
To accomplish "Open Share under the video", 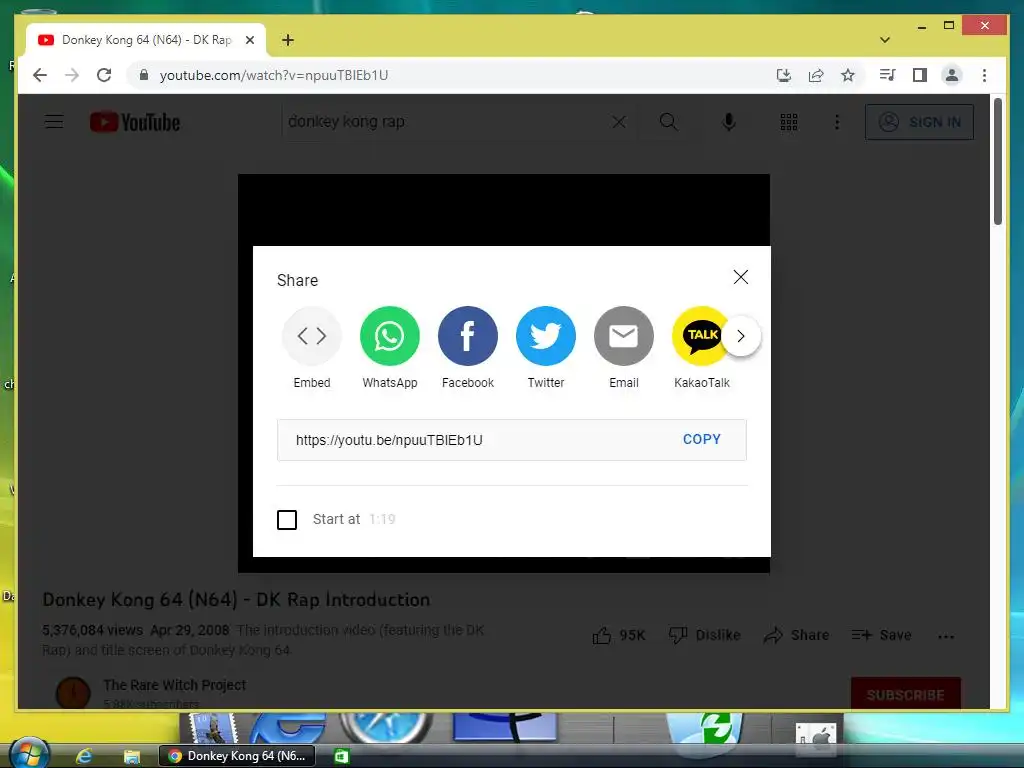I will coord(796,635).
